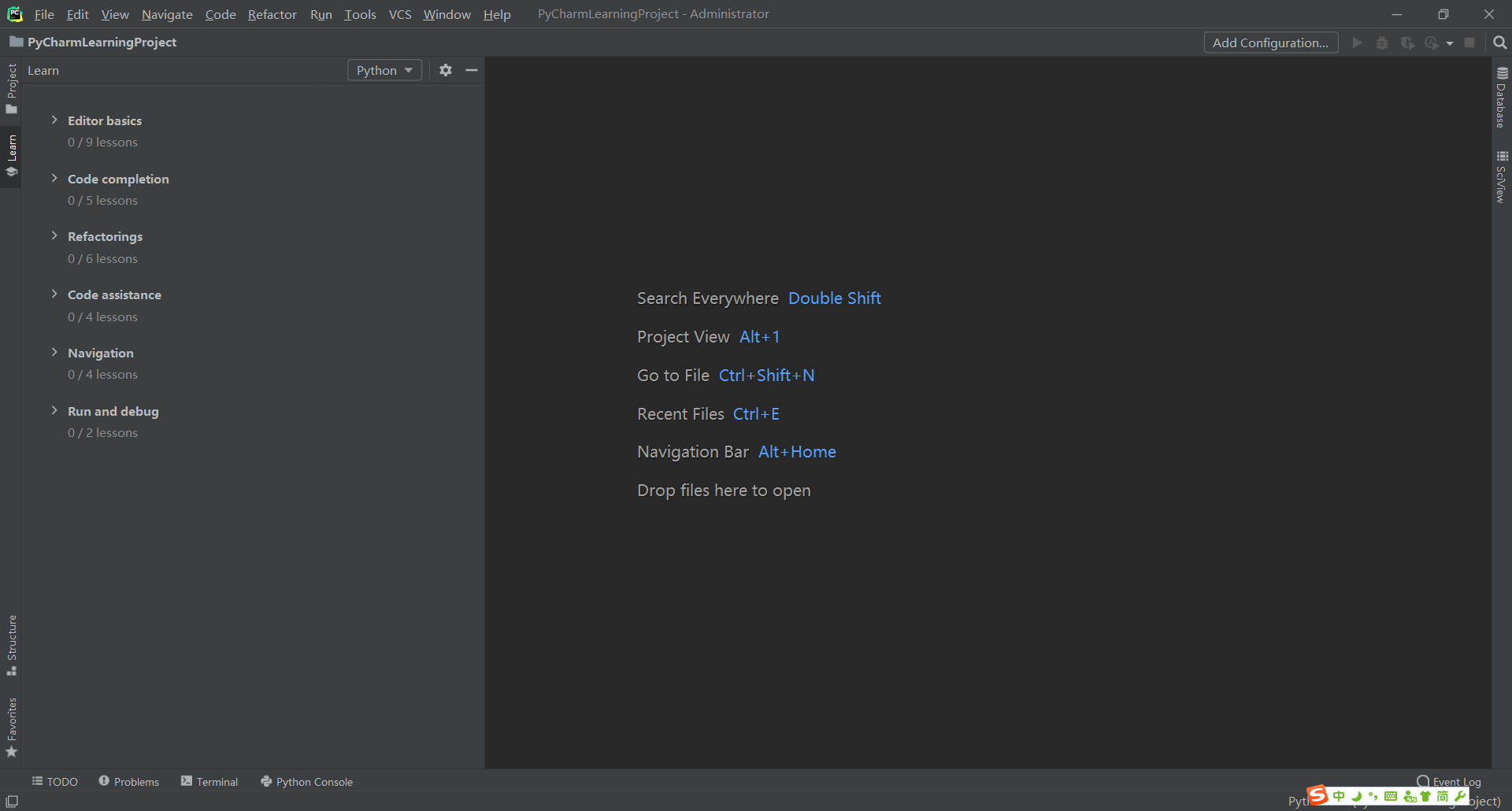Open Sogou skin shirt icon
This screenshot has height=811, width=1512.
(1426, 796)
